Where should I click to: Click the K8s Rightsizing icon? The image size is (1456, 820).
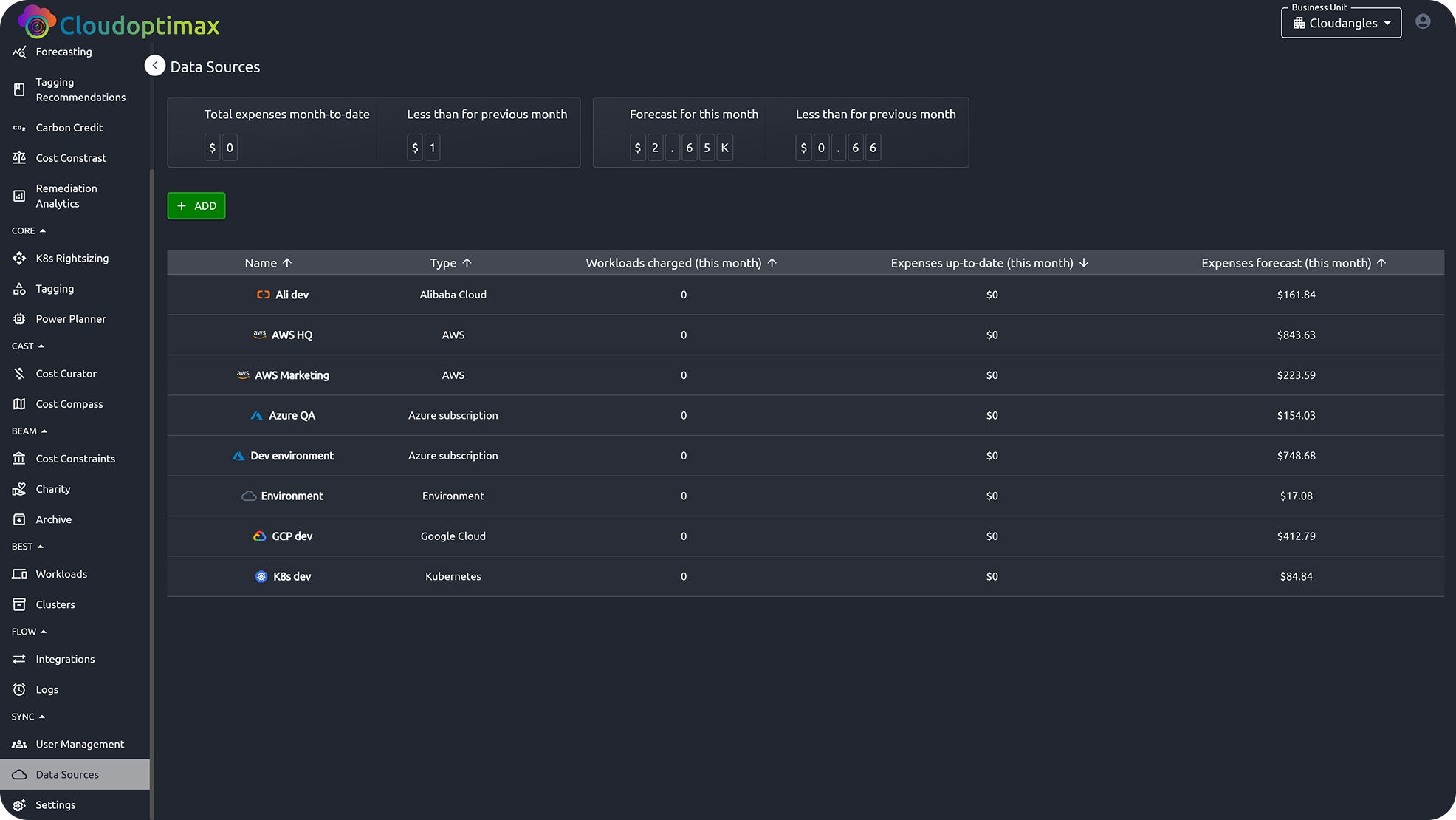(x=19, y=259)
